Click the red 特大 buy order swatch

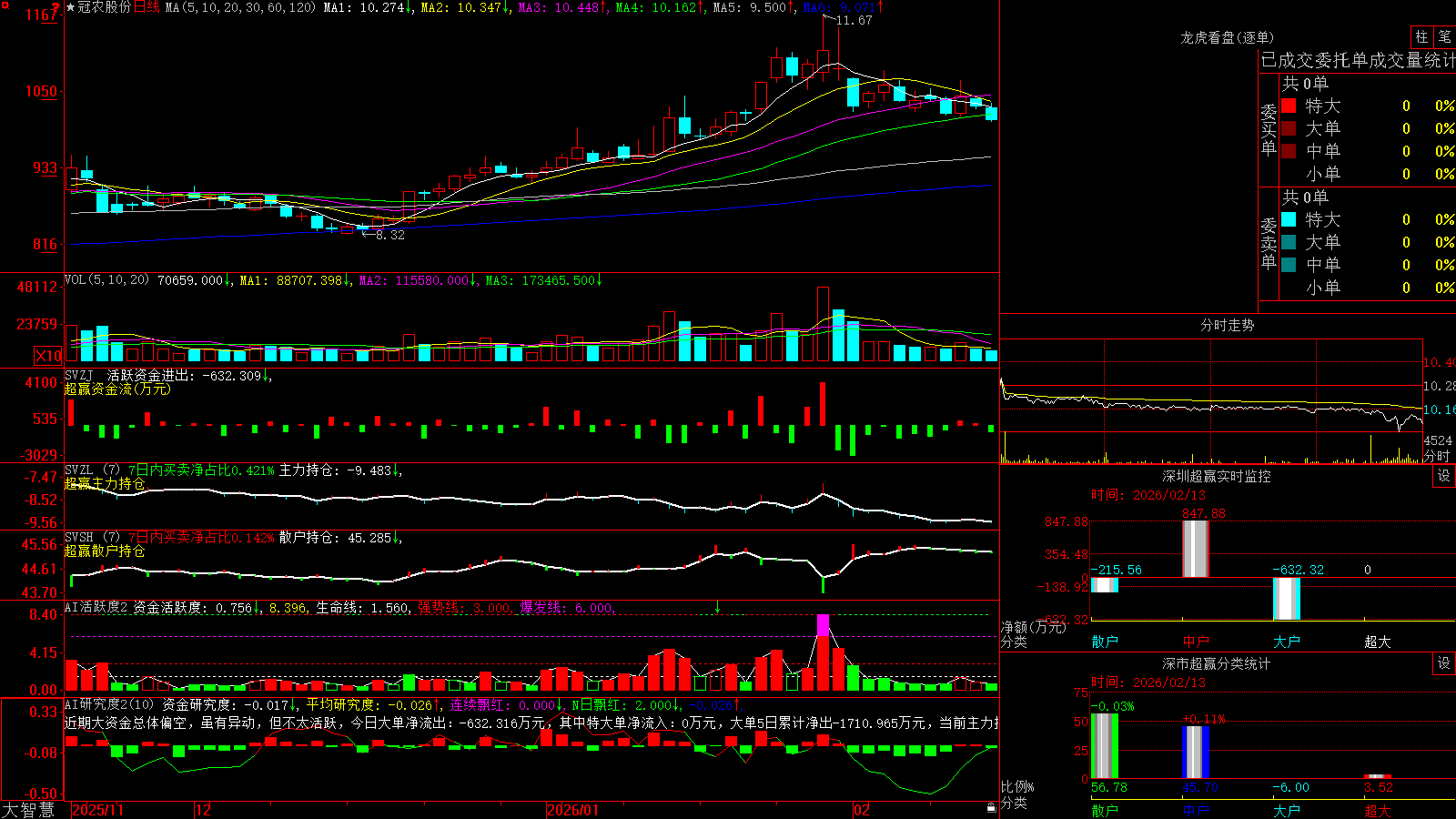tap(1289, 106)
